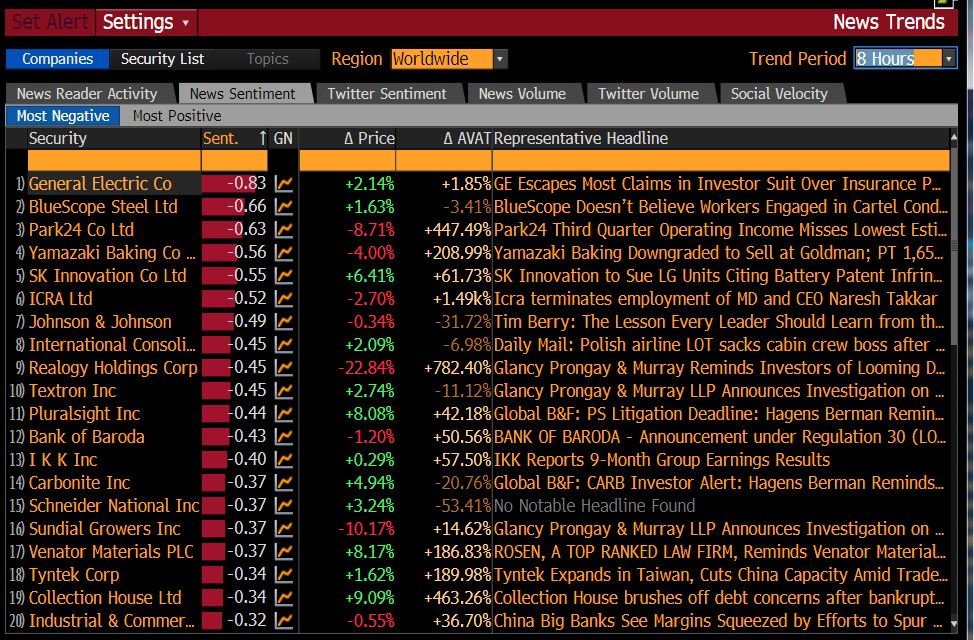The width and height of the screenshot is (974, 640).
Task: Click the GN column header
Action: click(x=283, y=139)
